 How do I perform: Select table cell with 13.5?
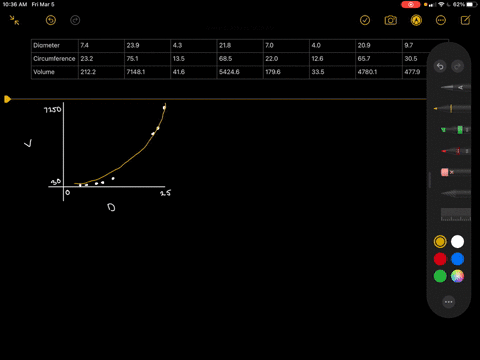point(194,59)
